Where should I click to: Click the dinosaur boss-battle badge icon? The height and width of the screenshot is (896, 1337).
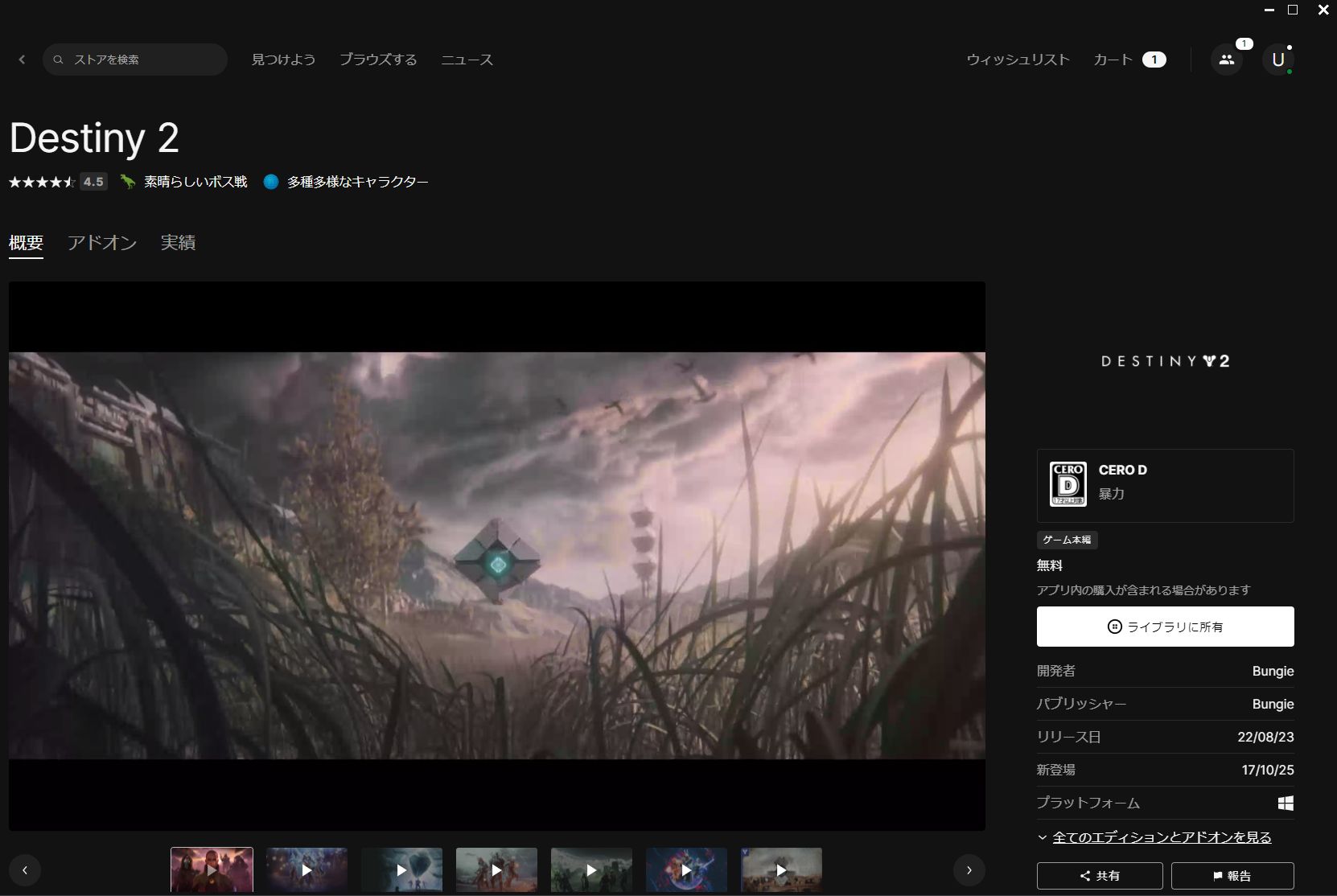click(126, 182)
